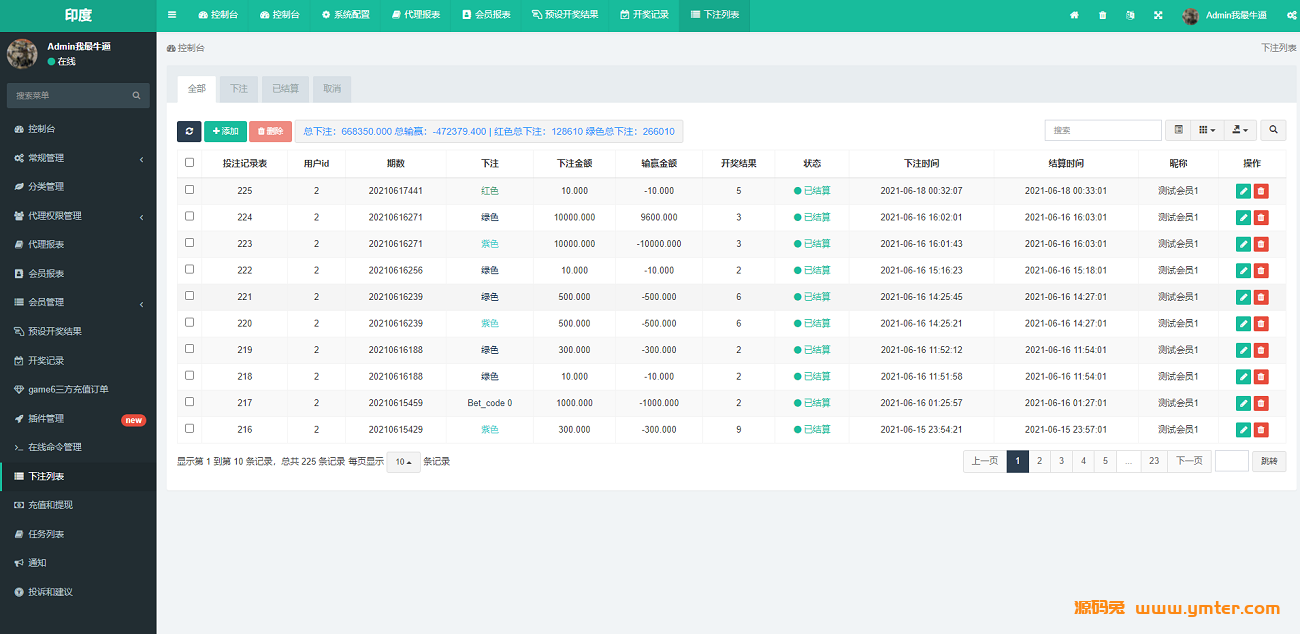The image size is (1300, 634).
Task: Check the checkbox for record 216
Action: pyautogui.click(x=190, y=428)
